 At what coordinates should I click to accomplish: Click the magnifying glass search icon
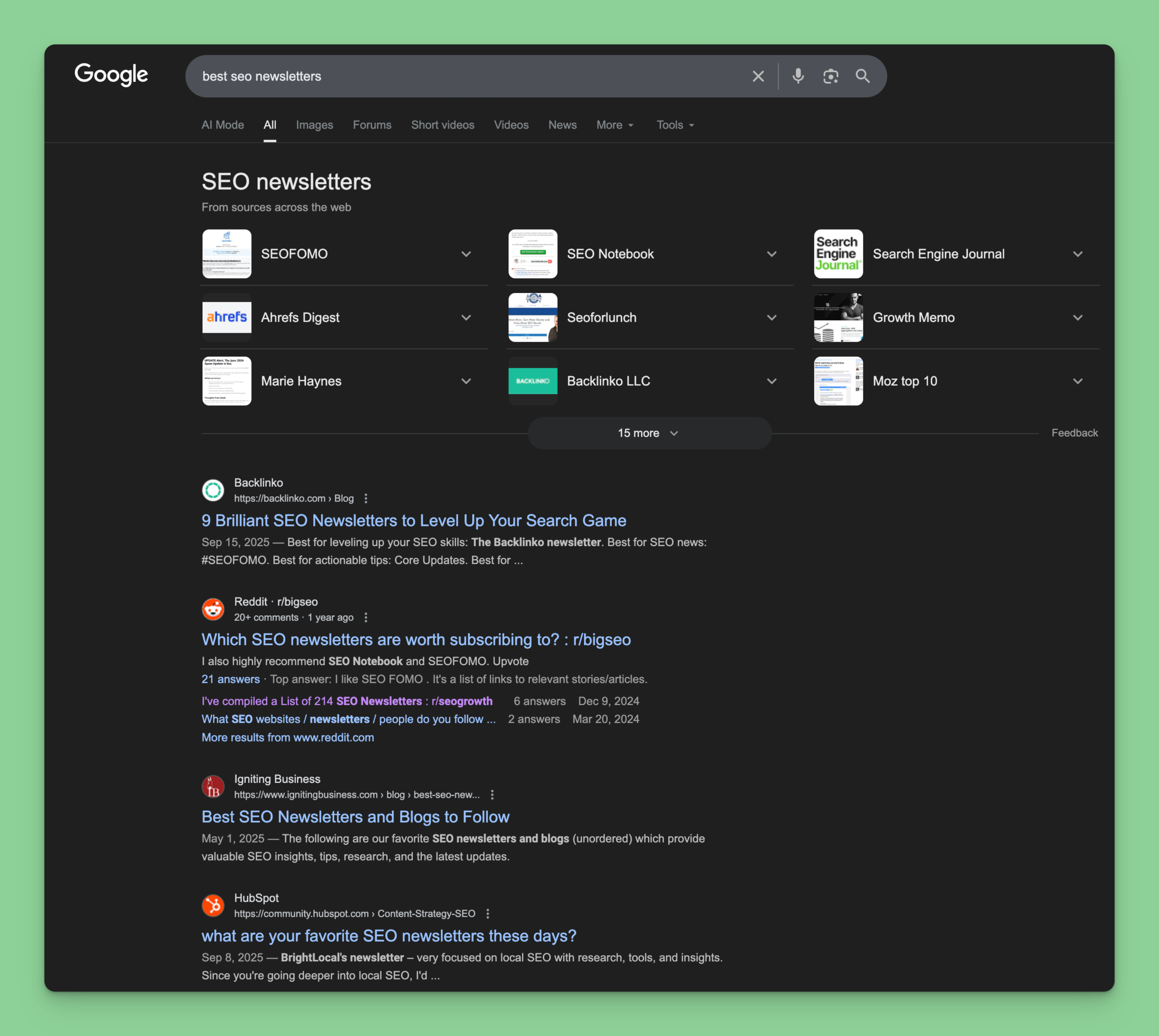pyautogui.click(x=862, y=76)
